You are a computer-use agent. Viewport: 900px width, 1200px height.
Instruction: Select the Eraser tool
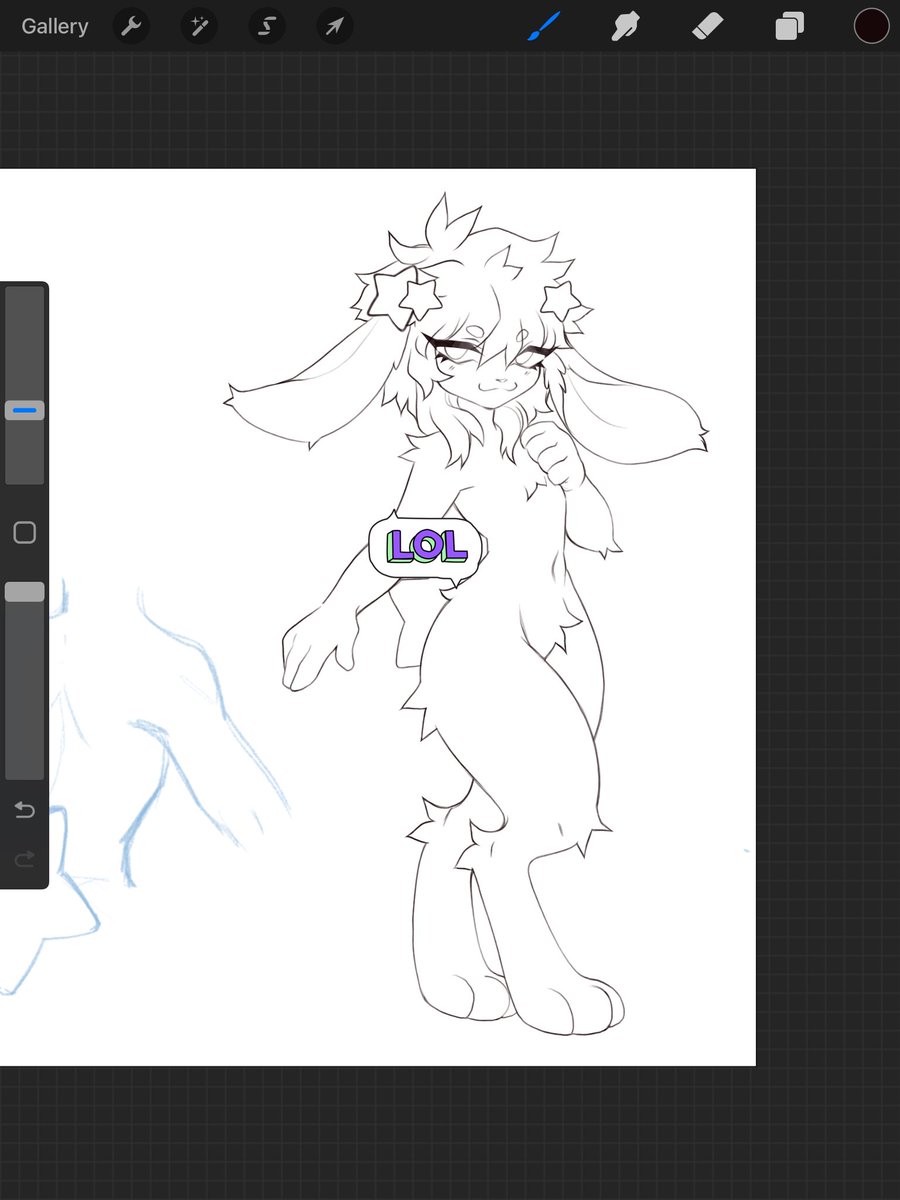(x=707, y=26)
